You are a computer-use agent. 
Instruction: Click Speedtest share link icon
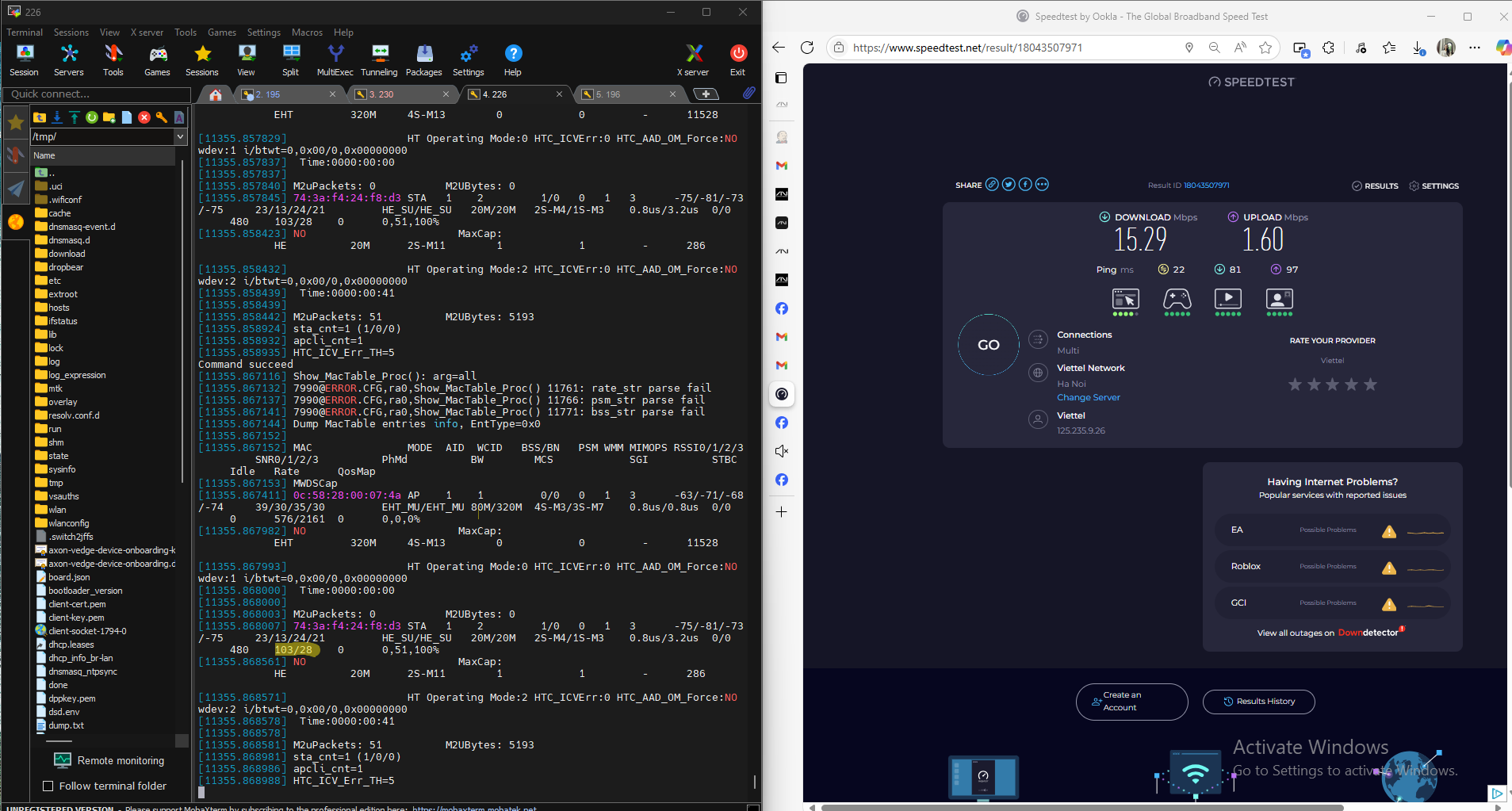(992, 185)
